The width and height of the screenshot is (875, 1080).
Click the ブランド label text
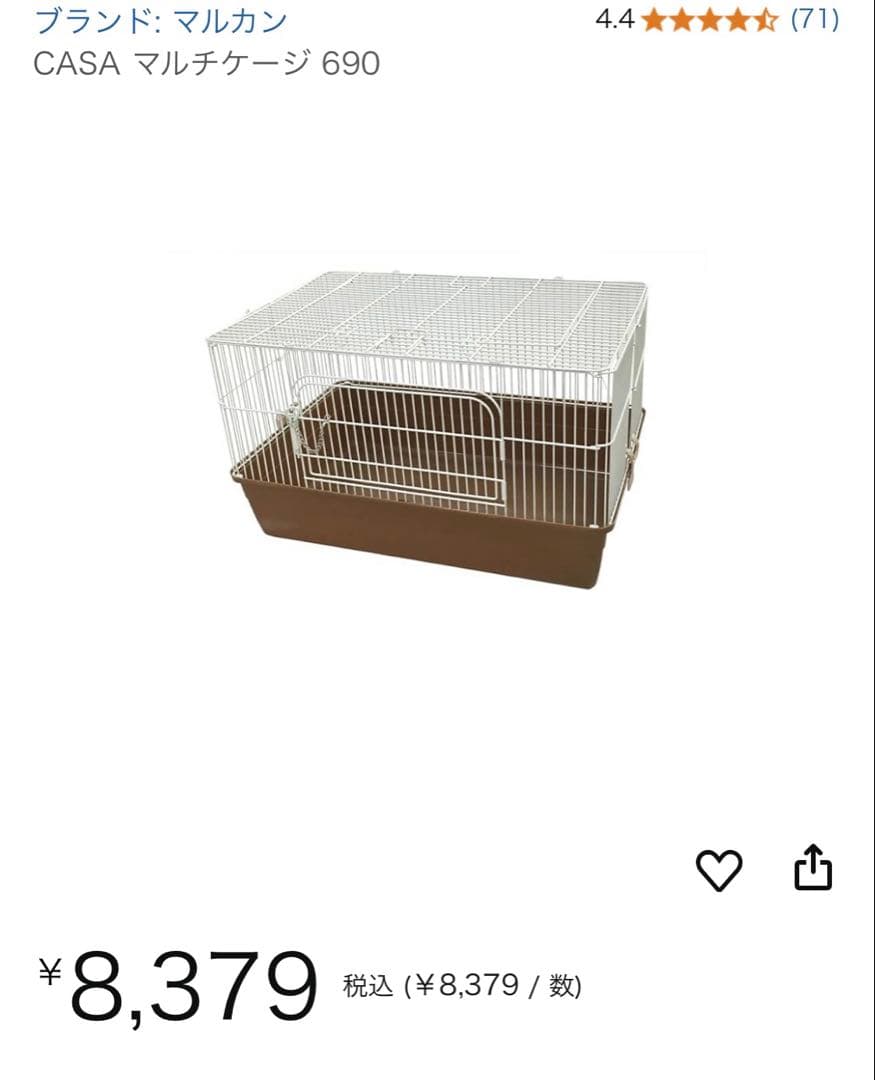(x=90, y=20)
